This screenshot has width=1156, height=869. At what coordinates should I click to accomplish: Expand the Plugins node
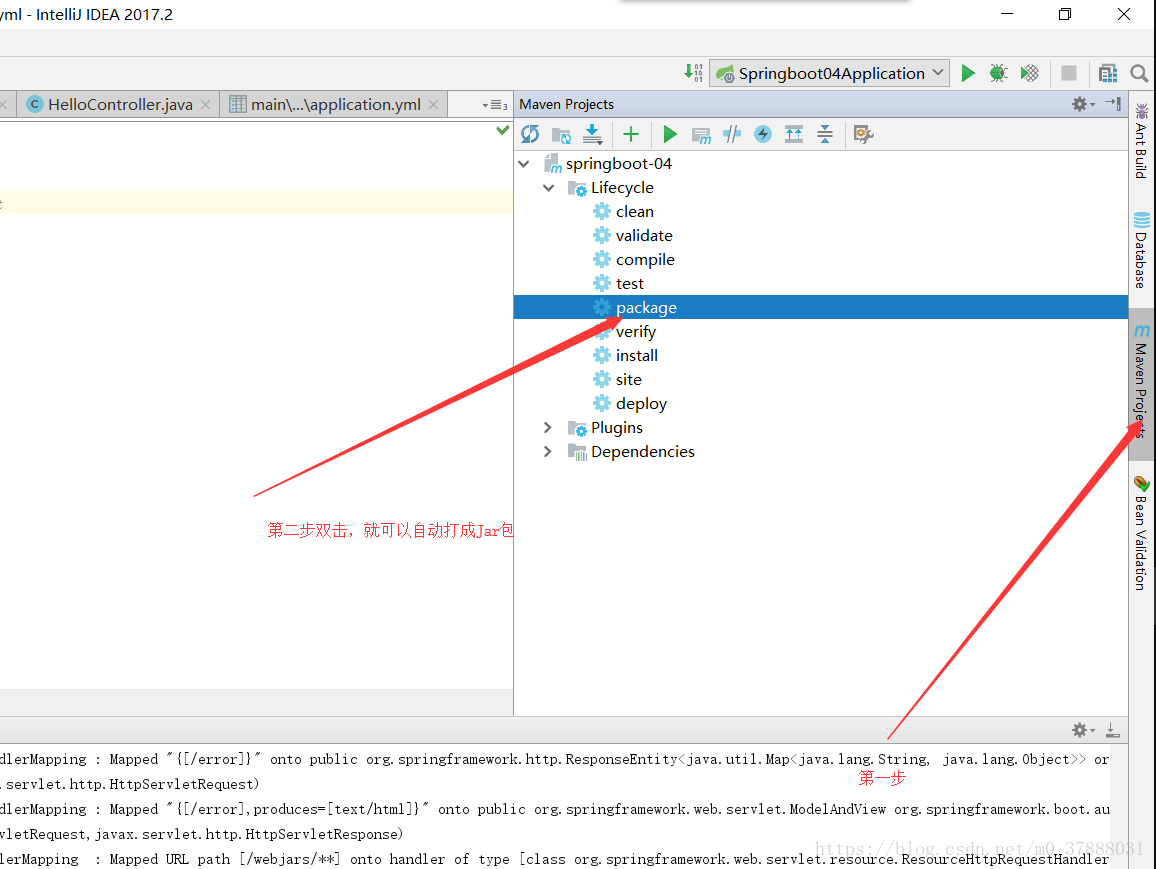tap(548, 427)
